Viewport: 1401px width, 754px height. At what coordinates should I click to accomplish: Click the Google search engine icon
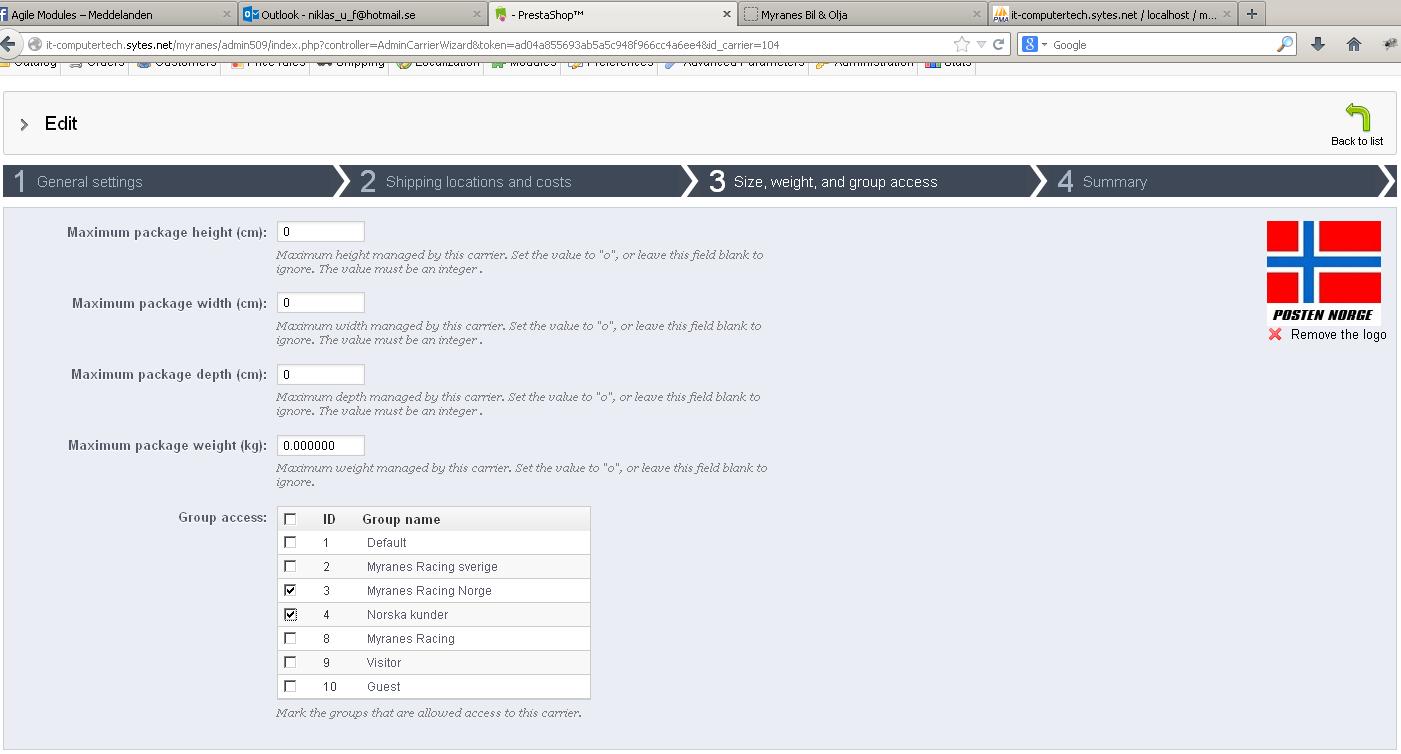[x=1030, y=44]
